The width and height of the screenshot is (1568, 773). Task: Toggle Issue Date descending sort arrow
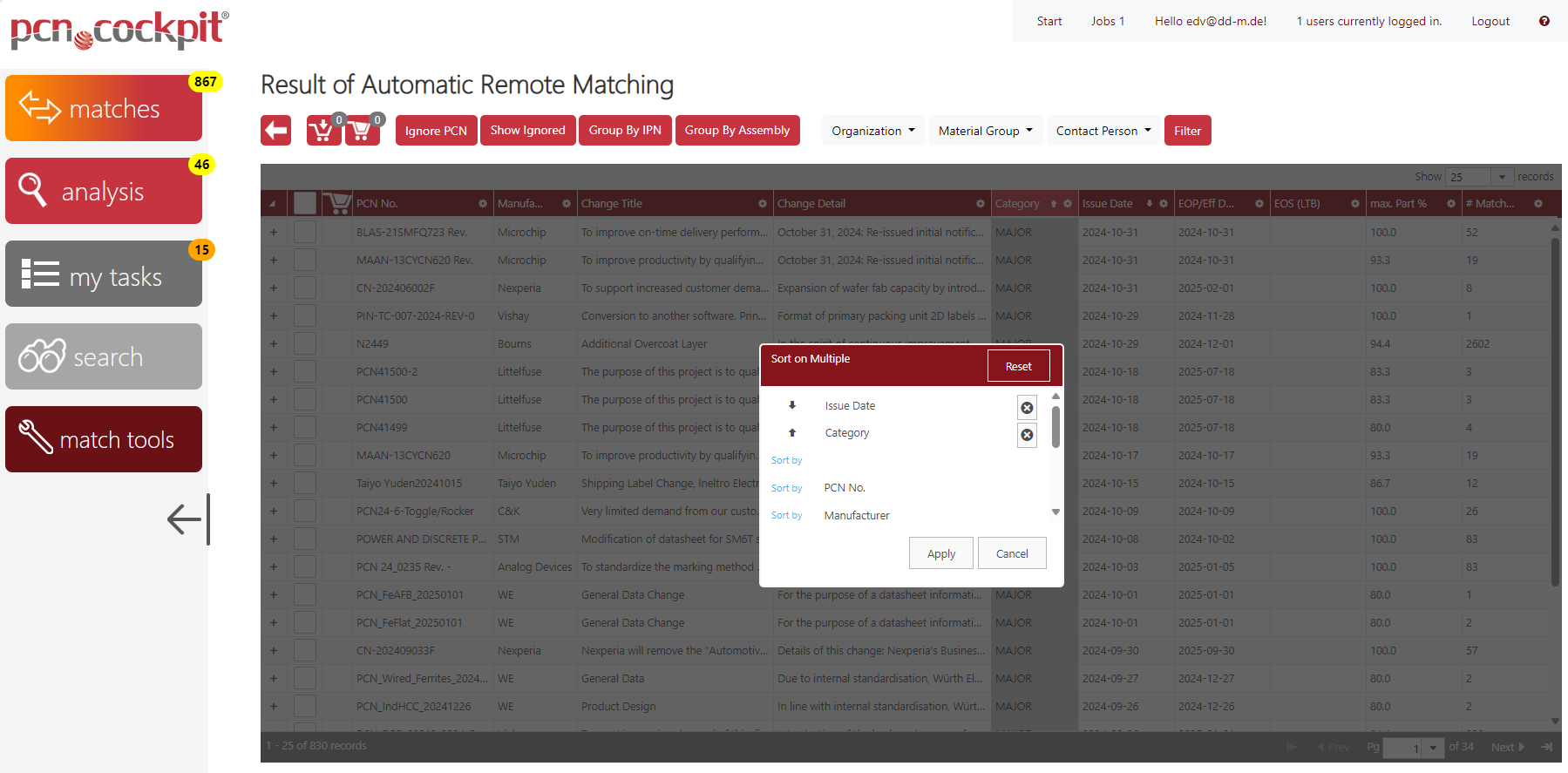(792, 405)
